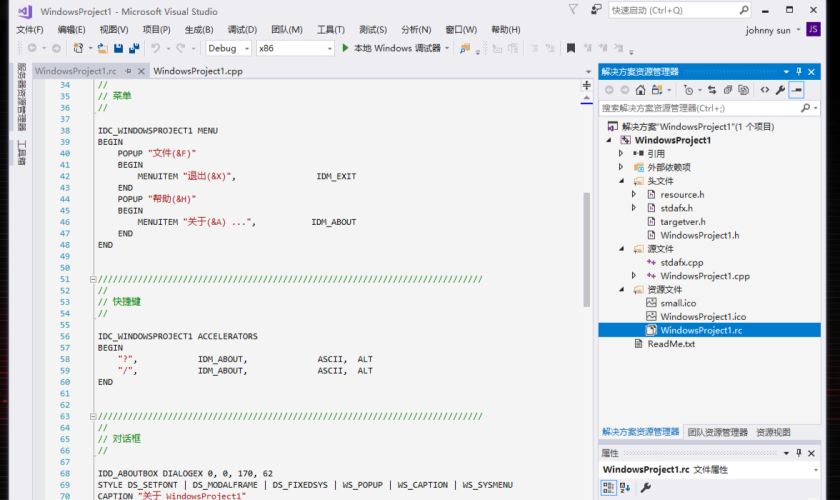Select small.ico in resource files
Viewport: 840px width, 500px height.
point(678,303)
